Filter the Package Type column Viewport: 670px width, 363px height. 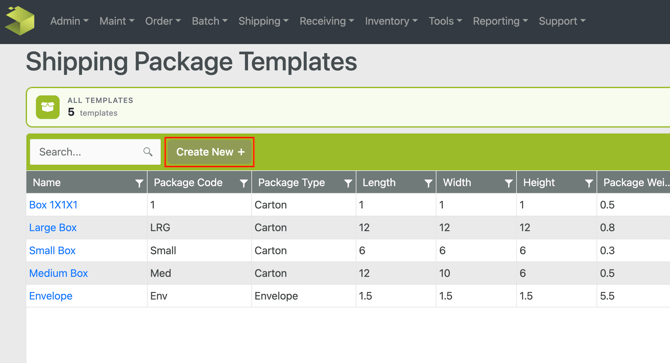pyautogui.click(x=348, y=183)
